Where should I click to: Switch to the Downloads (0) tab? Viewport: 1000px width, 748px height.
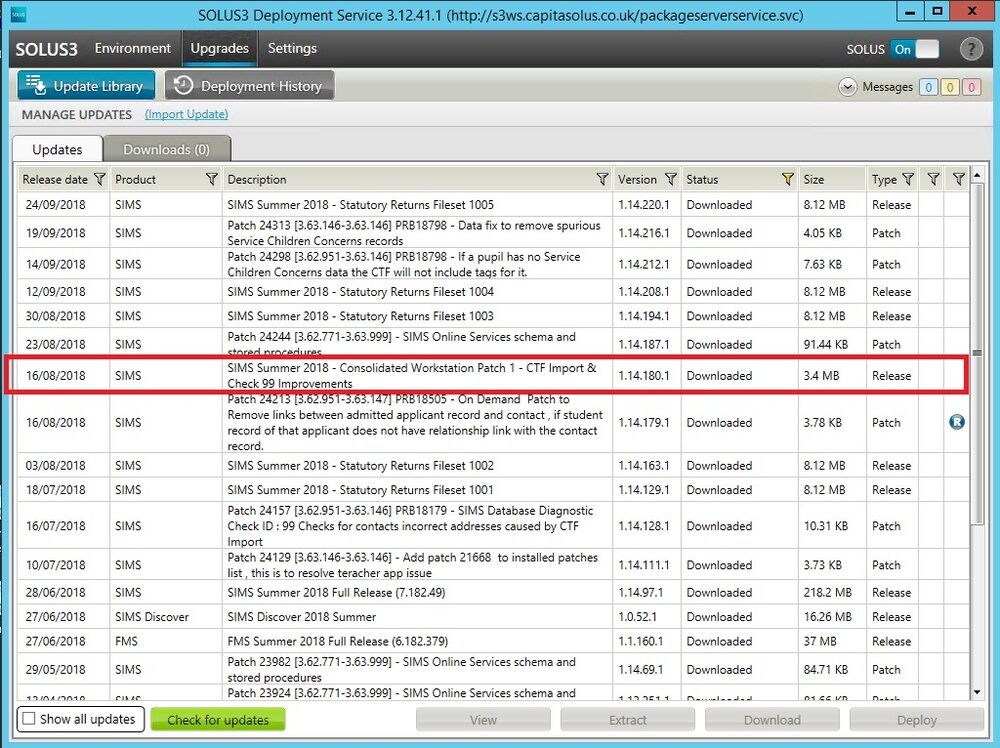pyautogui.click(x=166, y=149)
